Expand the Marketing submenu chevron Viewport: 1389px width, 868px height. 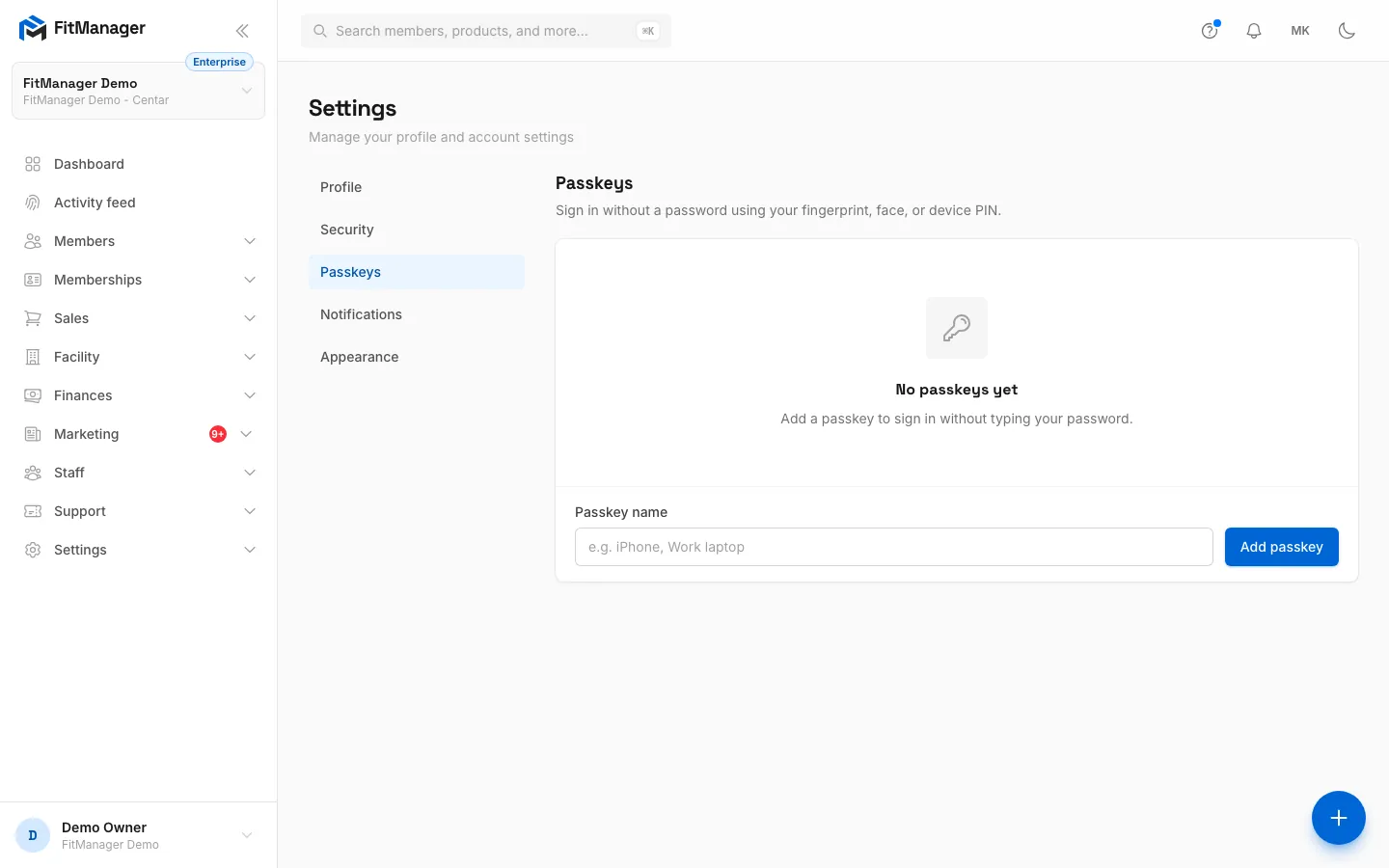click(246, 434)
